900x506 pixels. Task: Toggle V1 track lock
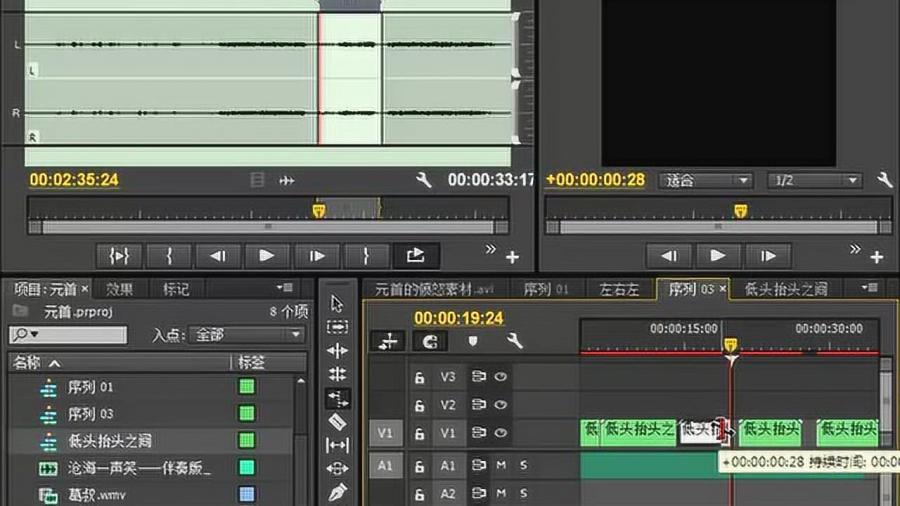tap(420, 433)
